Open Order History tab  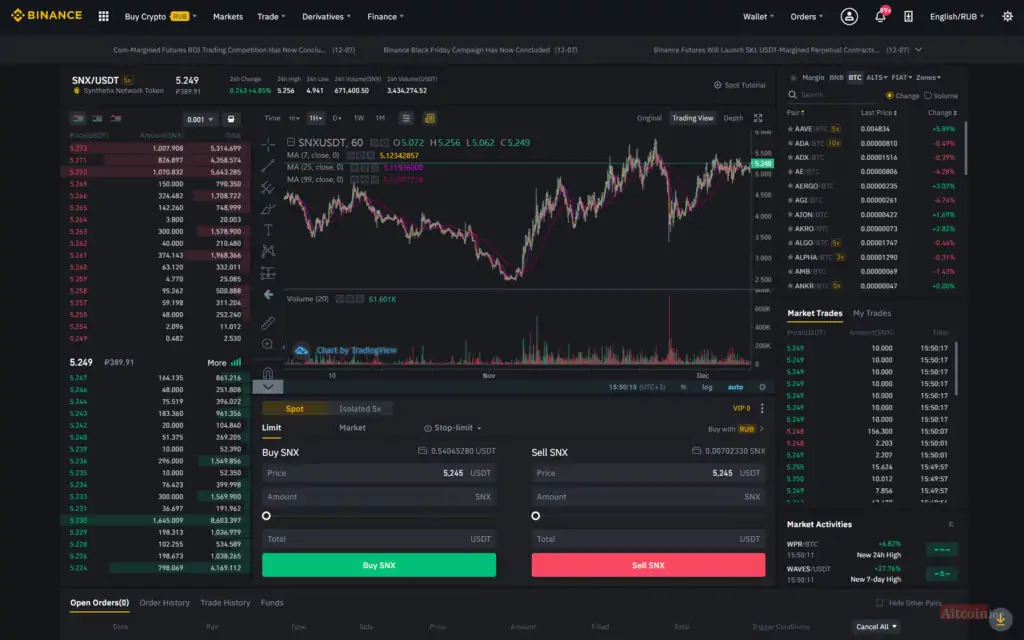pyautogui.click(x=165, y=603)
